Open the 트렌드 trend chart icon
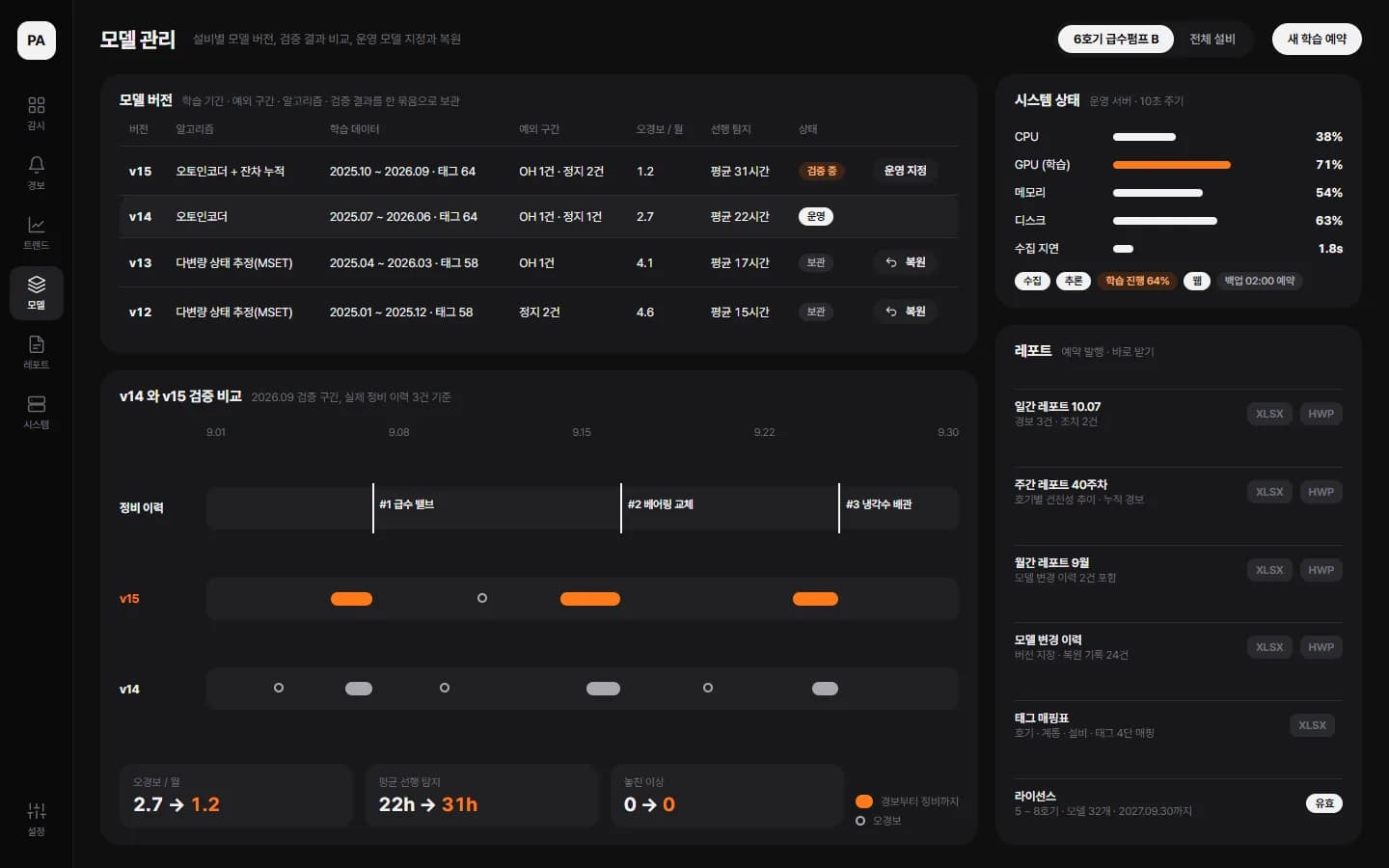This screenshot has height=868, width=1389. click(x=36, y=232)
